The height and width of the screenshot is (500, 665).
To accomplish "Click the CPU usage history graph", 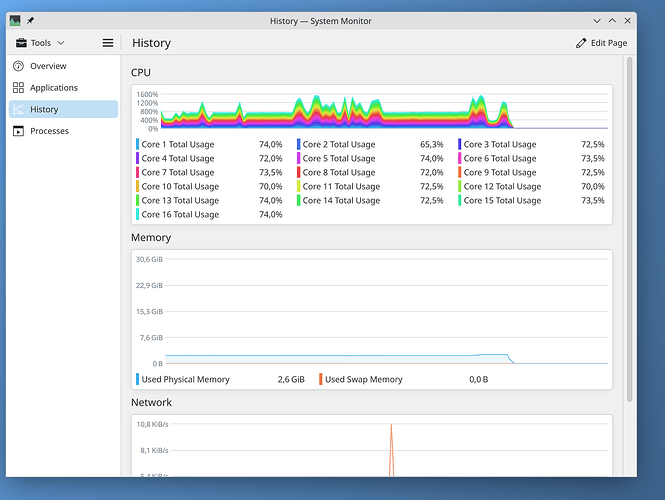I will tap(384, 111).
